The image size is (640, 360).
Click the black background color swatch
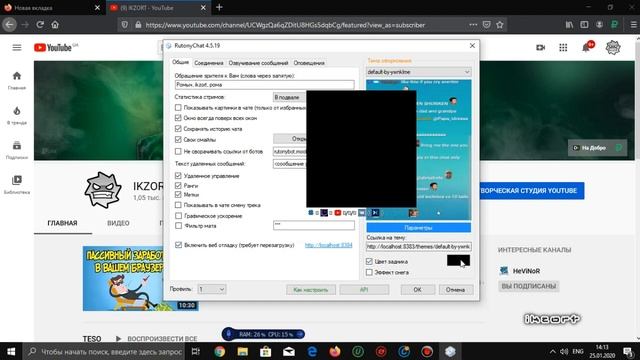458,260
